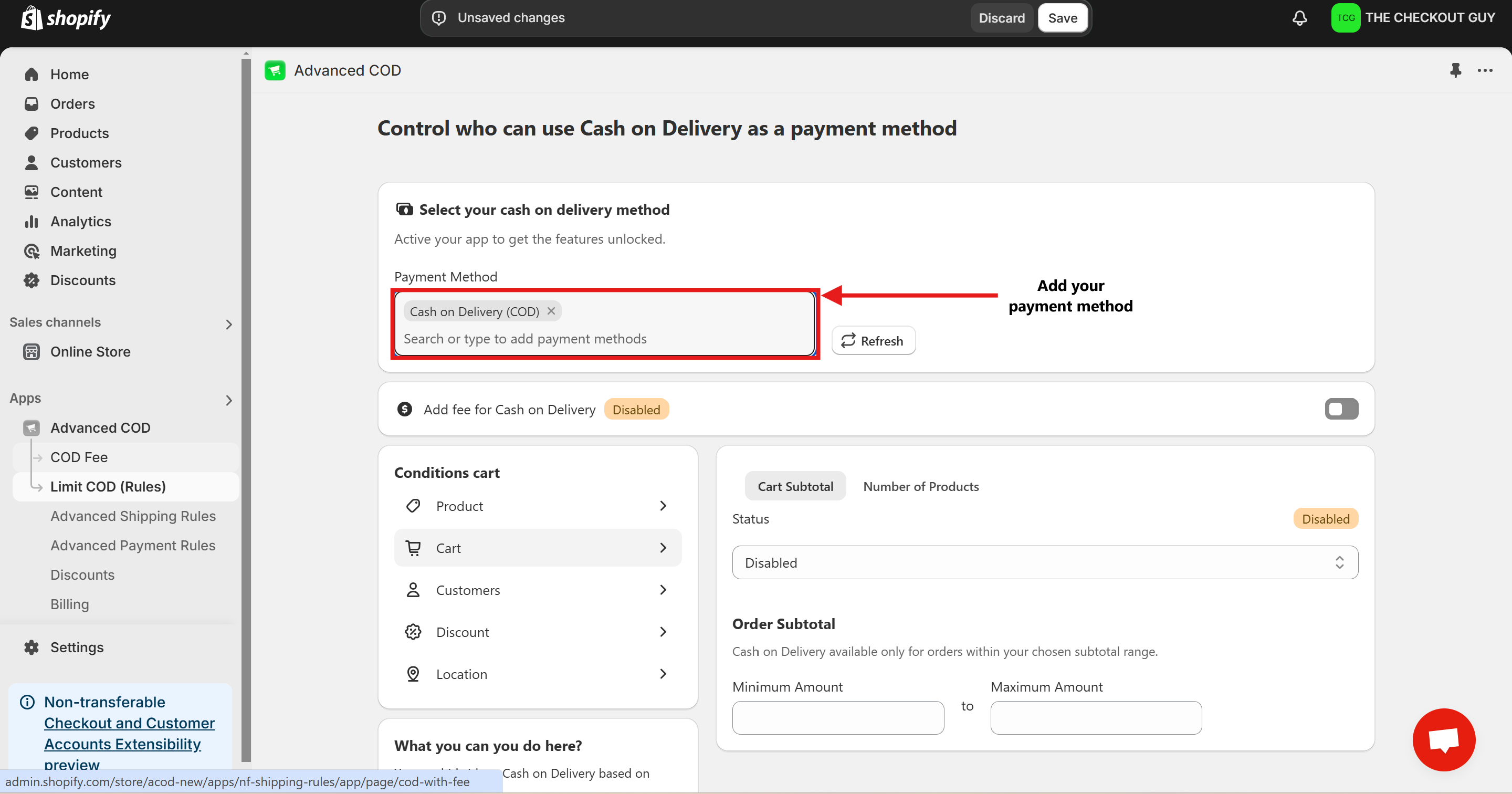Click the dollar coin icon beside Add fee
Image resolution: width=1512 pixels, height=794 pixels.
point(404,409)
